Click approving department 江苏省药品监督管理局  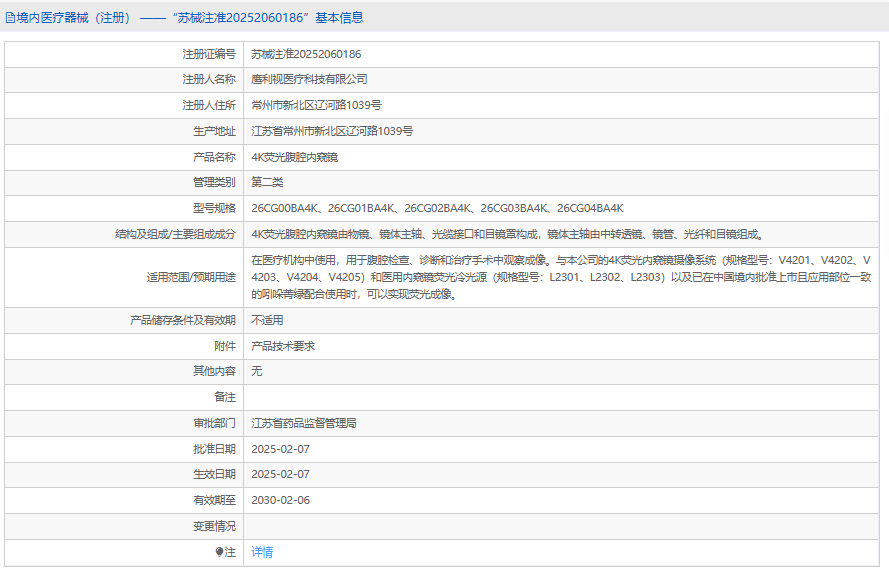(304, 423)
